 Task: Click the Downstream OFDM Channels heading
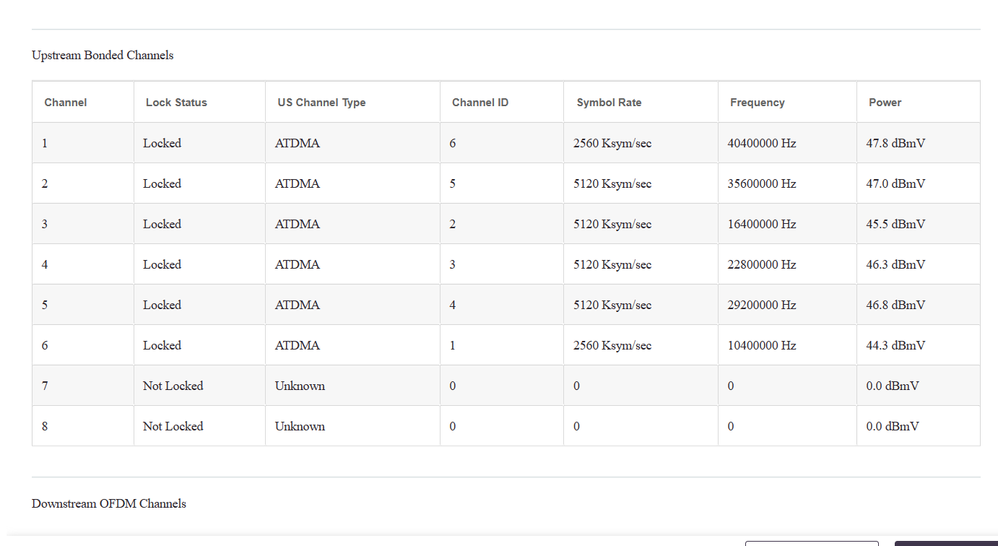108,503
